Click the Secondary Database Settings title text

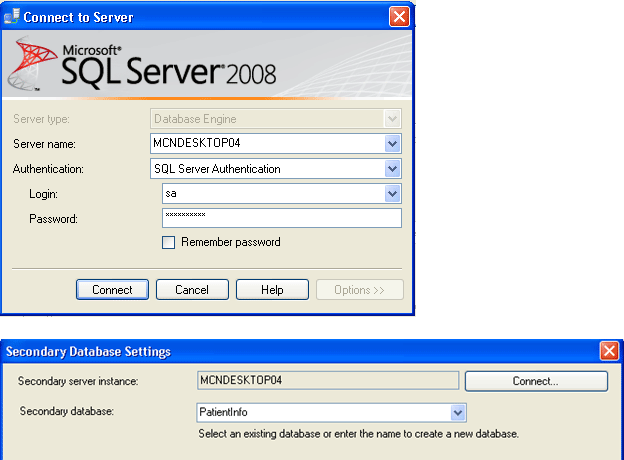(x=88, y=351)
